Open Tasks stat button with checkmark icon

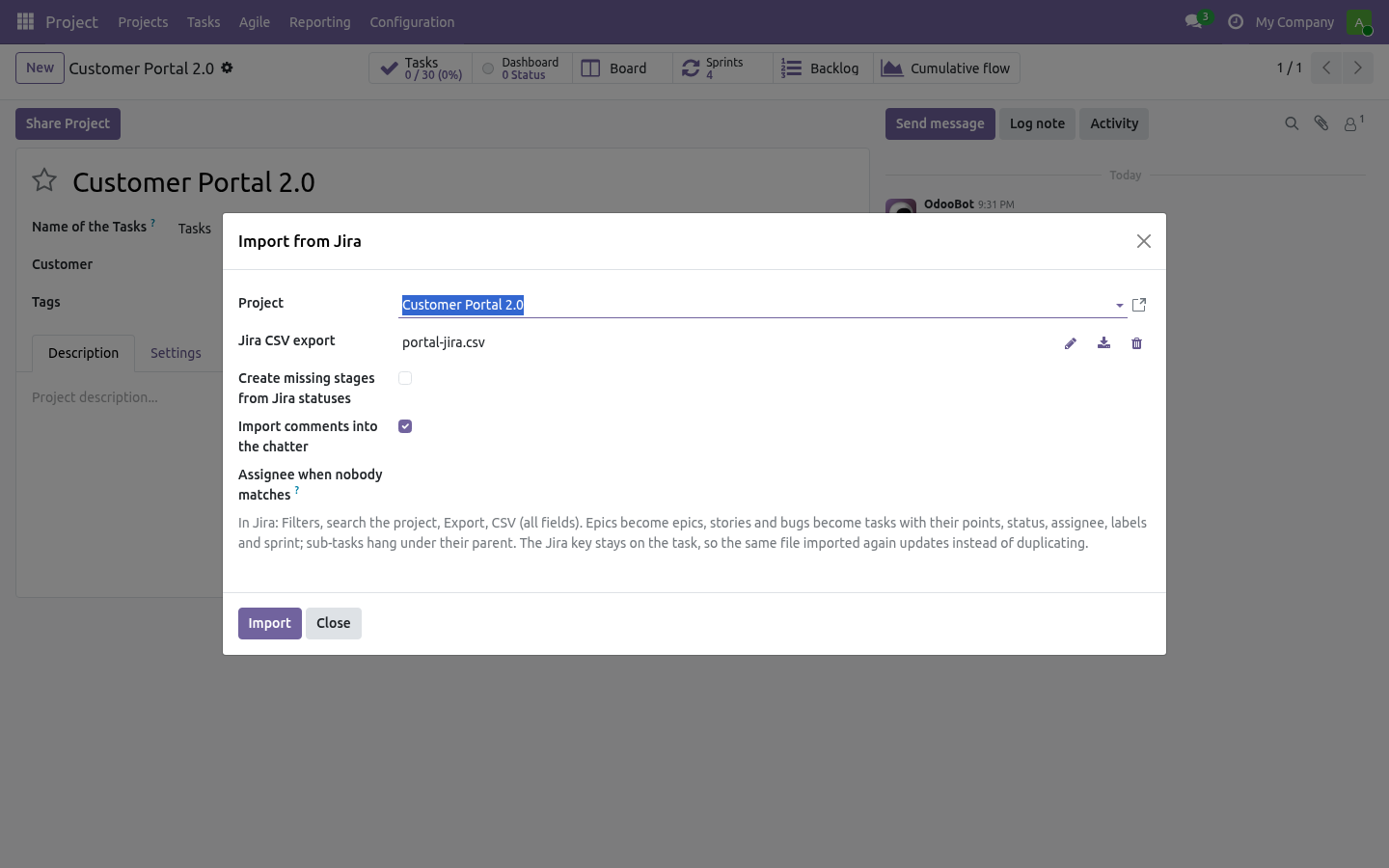421,68
